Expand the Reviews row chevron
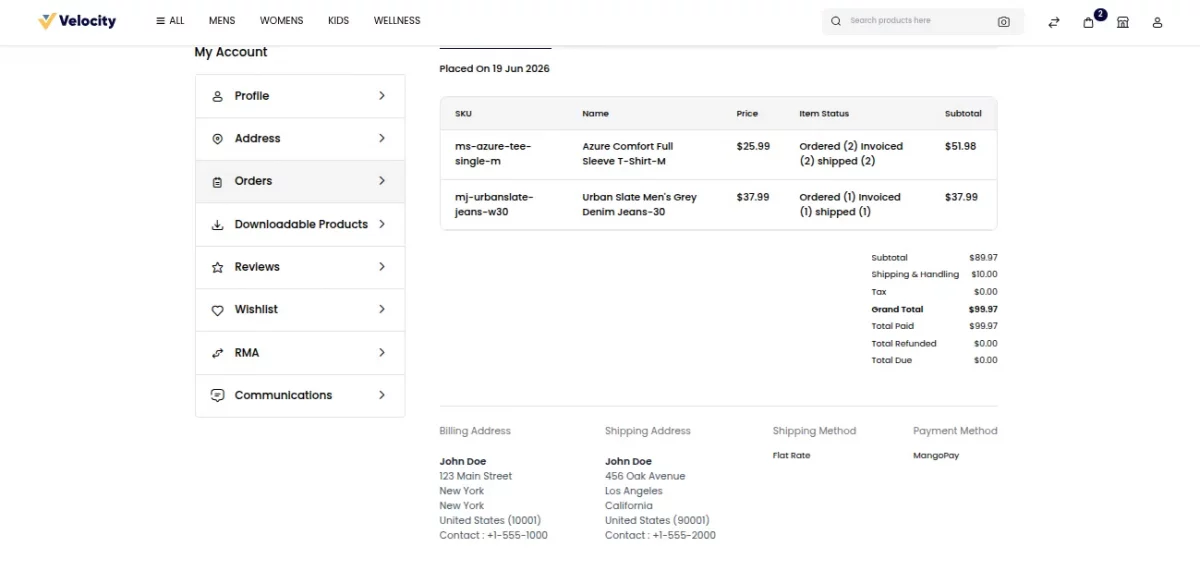1200x571 pixels. (x=382, y=267)
